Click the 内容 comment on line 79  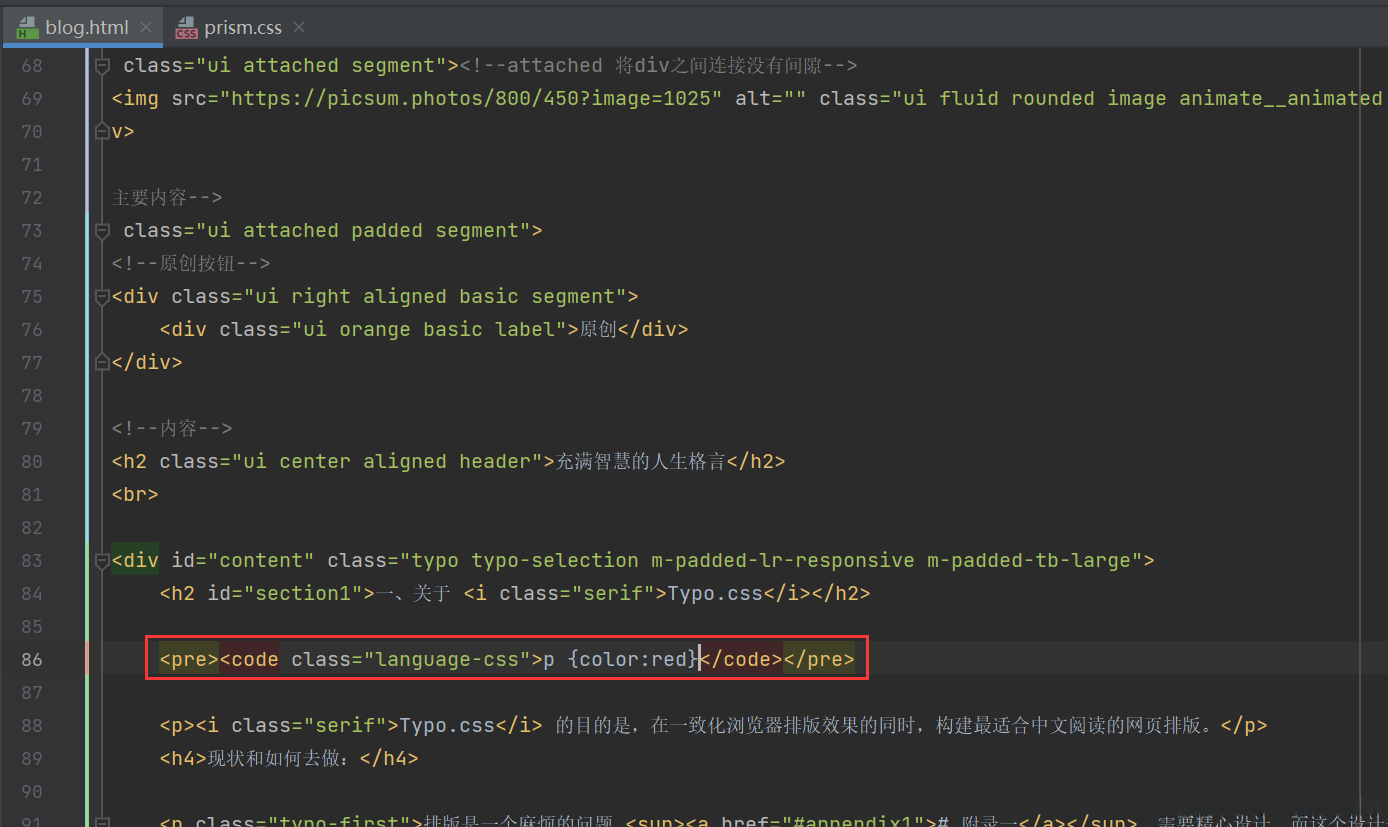click(172, 429)
